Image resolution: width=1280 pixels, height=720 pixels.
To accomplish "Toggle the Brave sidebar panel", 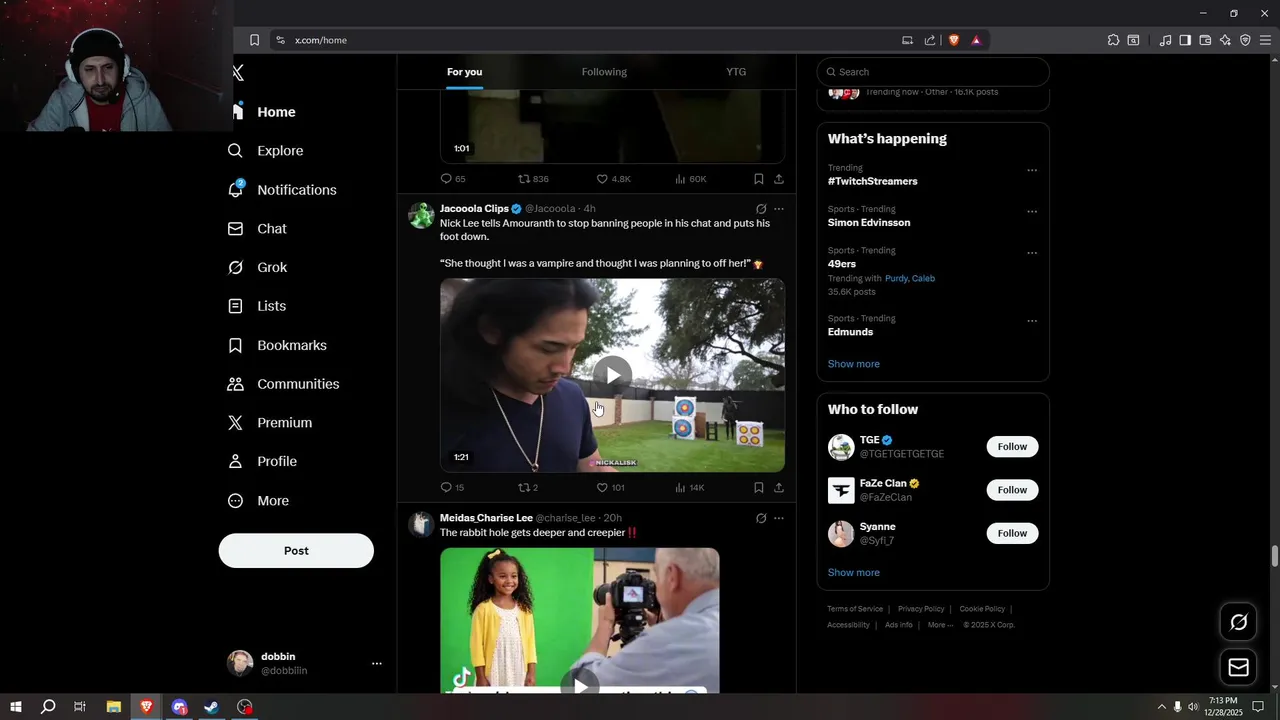I will point(1185,40).
